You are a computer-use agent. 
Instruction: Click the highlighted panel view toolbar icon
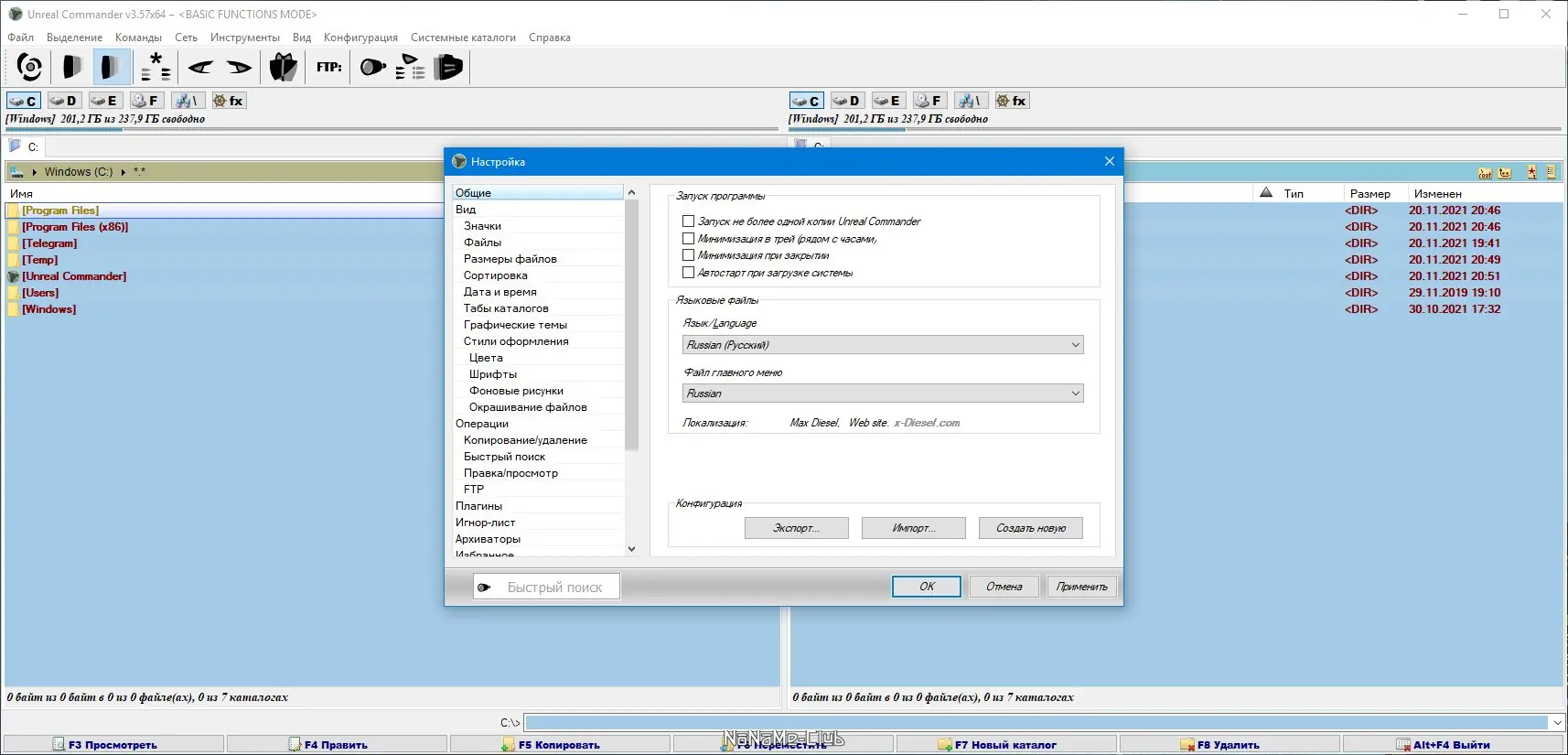pos(111,67)
